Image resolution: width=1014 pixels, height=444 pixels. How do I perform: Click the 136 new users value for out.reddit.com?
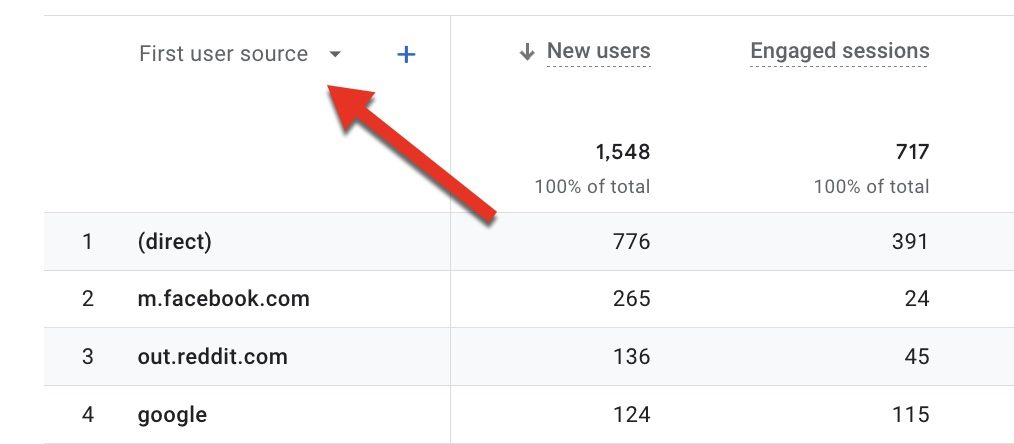(x=632, y=356)
